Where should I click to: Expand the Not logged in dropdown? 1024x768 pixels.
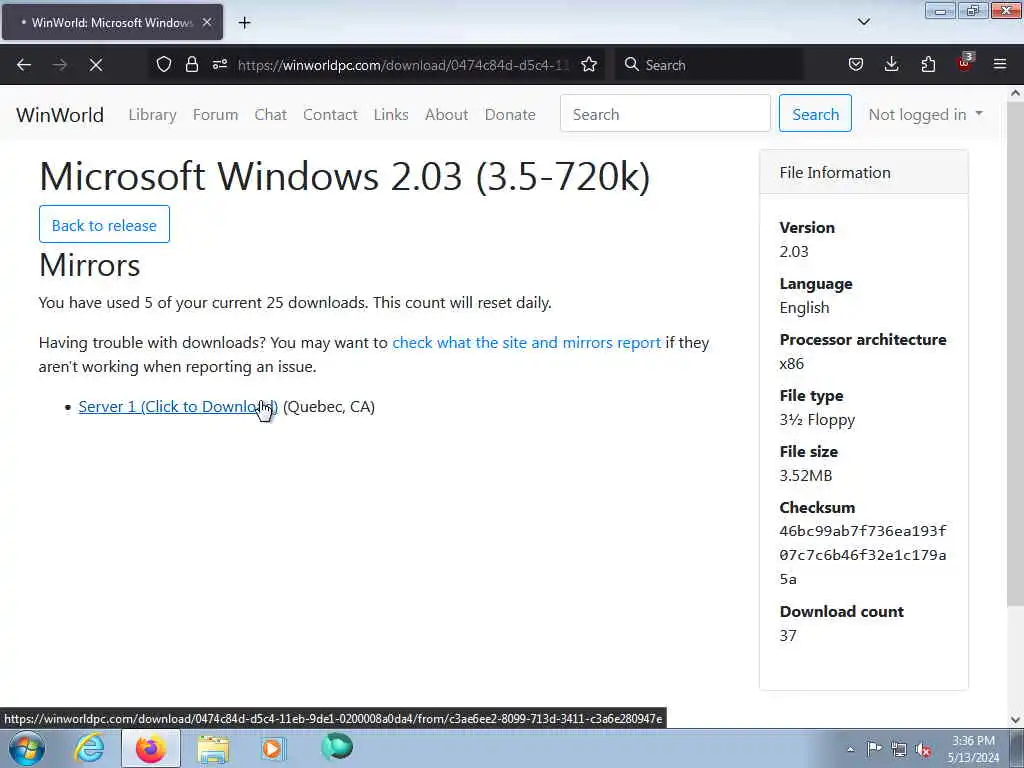click(925, 115)
